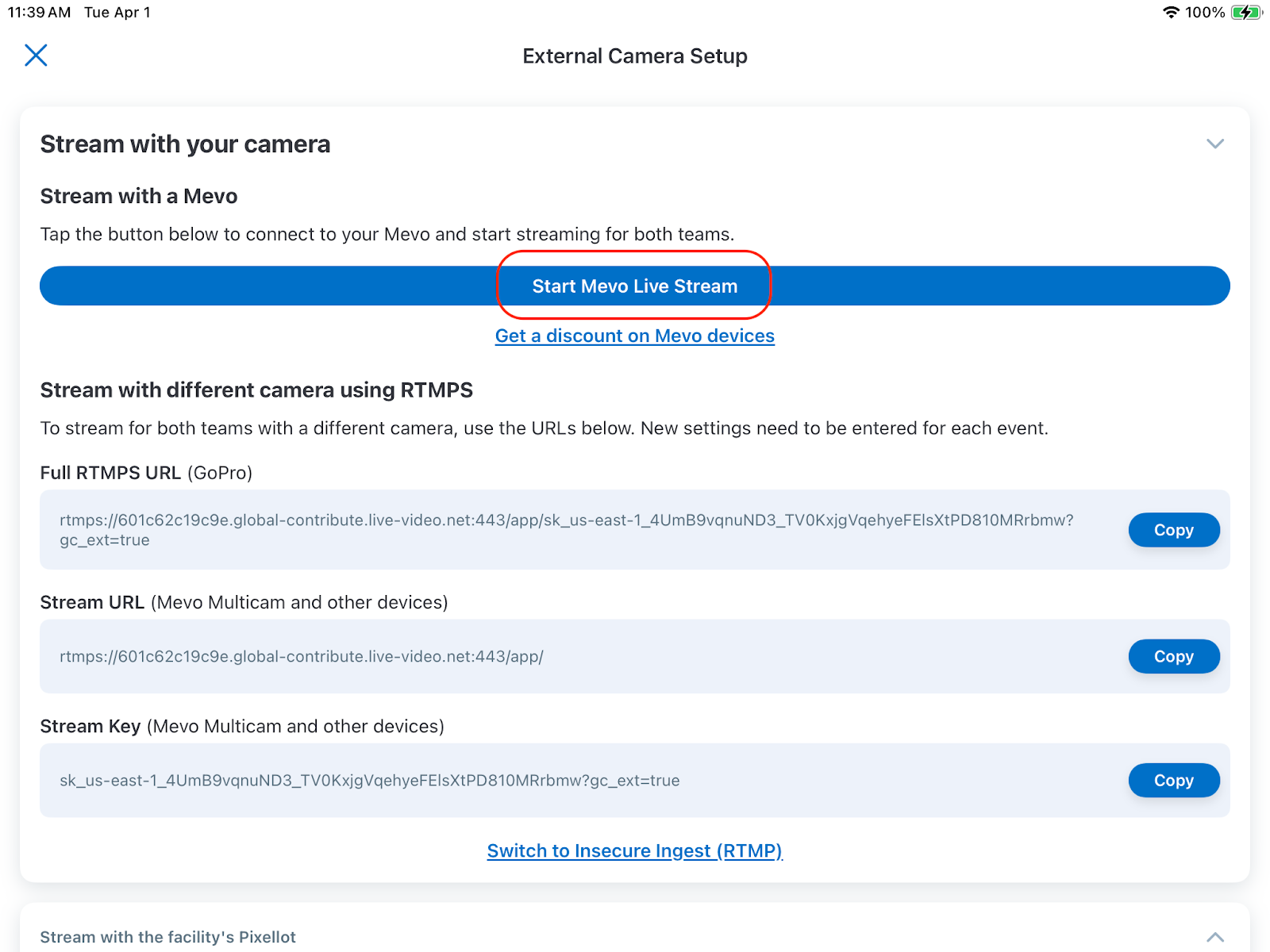Tap the External Camera Setup title
The image size is (1270, 952).
pos(634,56)
